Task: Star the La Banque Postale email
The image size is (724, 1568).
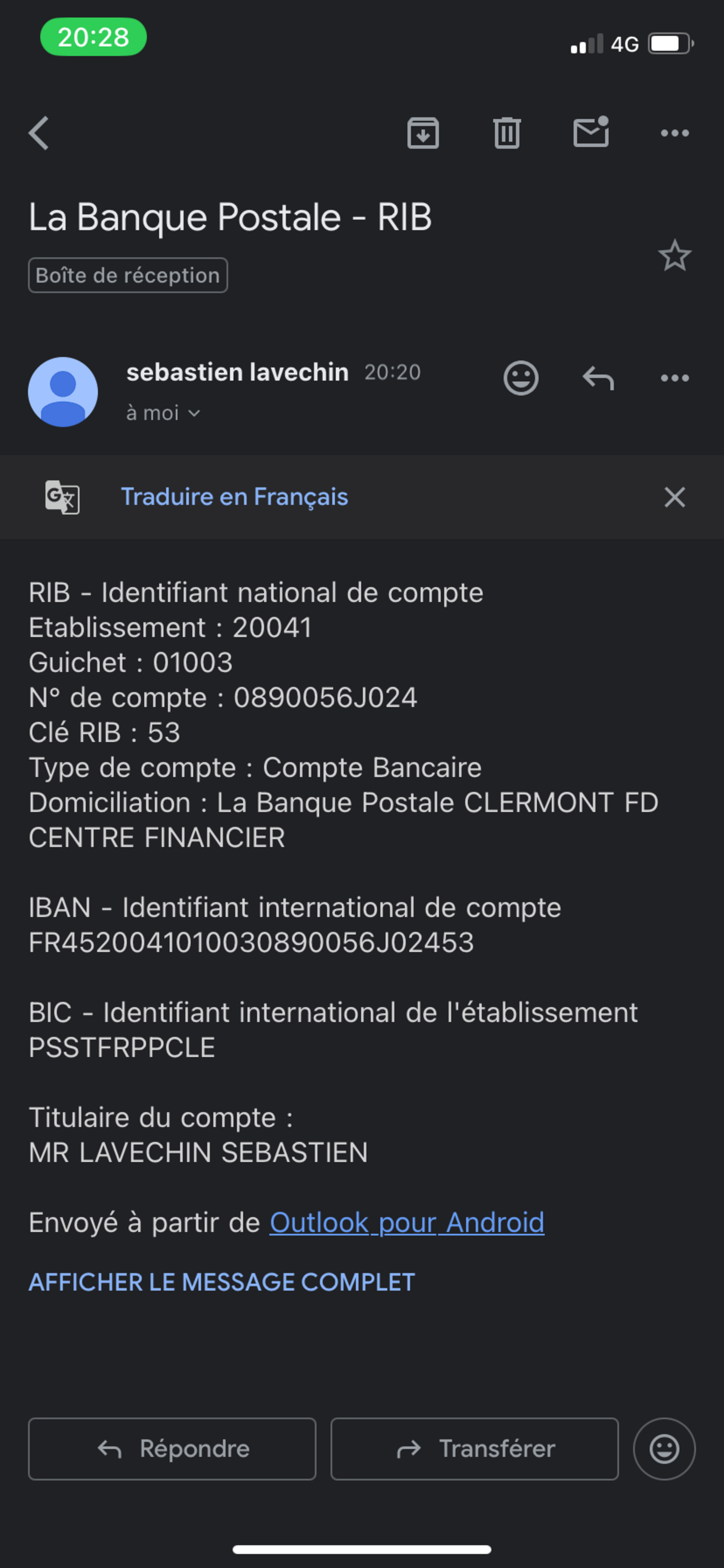Action: click(x=674, y=256)
